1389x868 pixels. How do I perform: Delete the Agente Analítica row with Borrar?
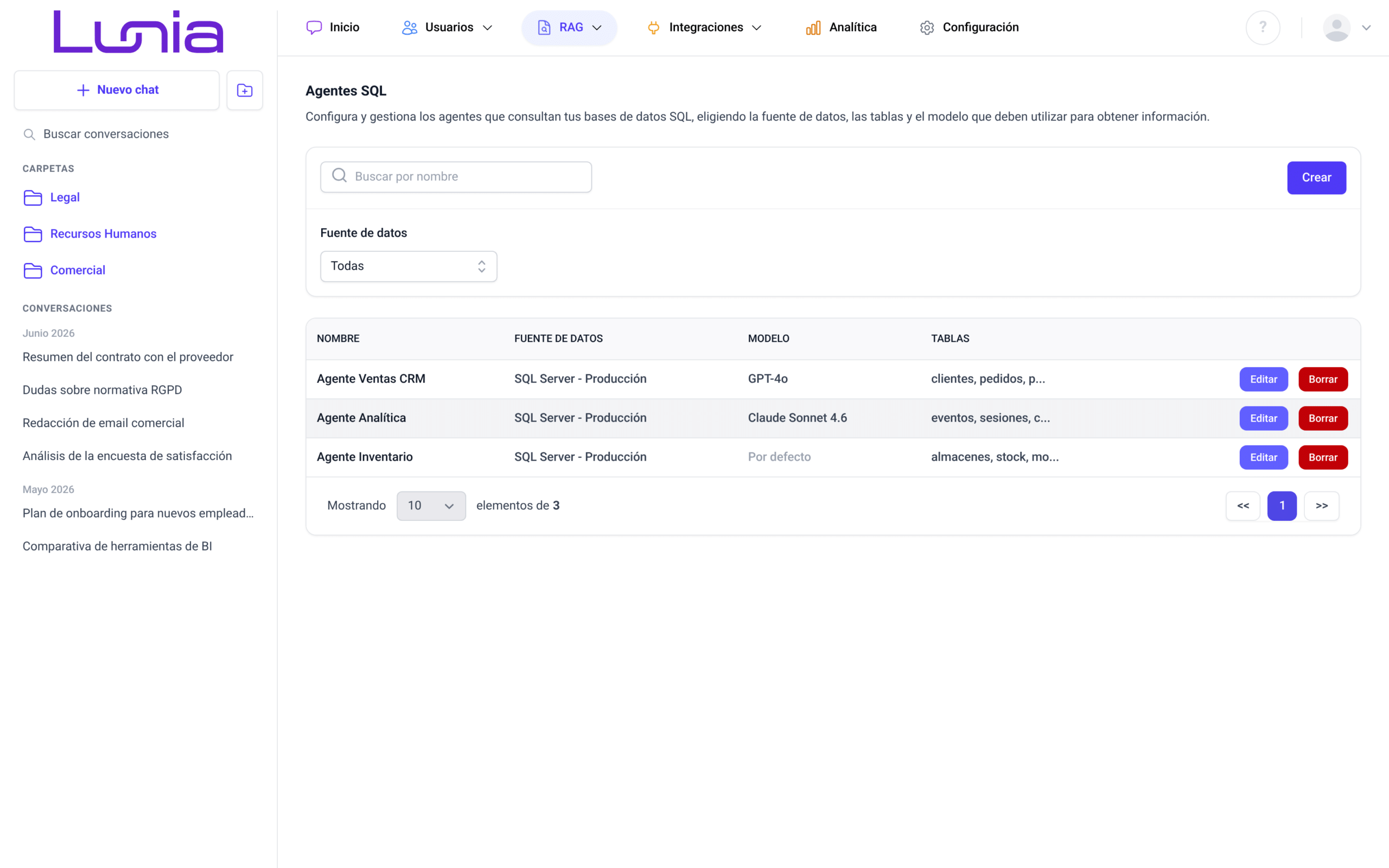pyautogui.click(x=1323, y=418)
